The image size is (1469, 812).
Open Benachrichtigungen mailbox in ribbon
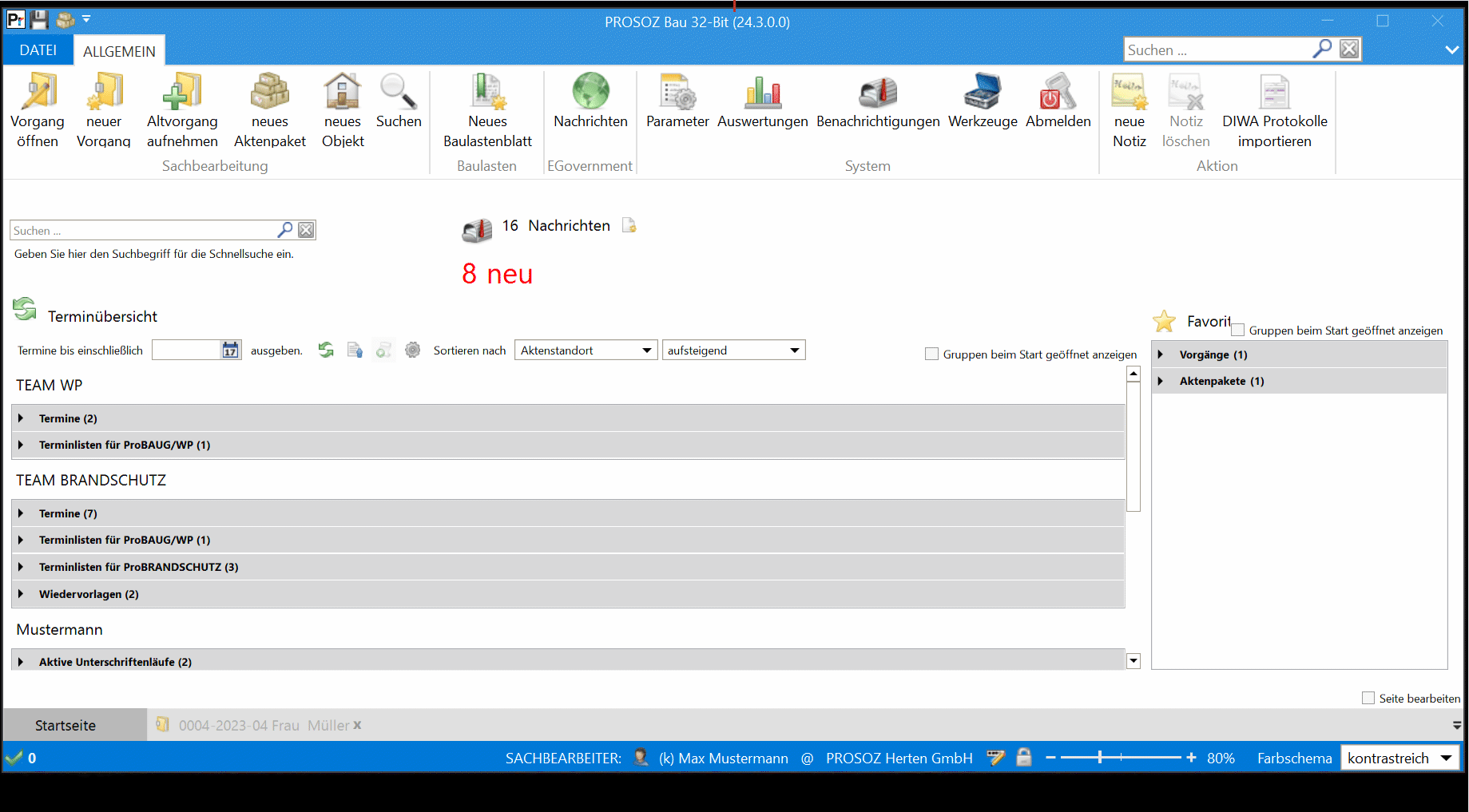coord(878,101)
